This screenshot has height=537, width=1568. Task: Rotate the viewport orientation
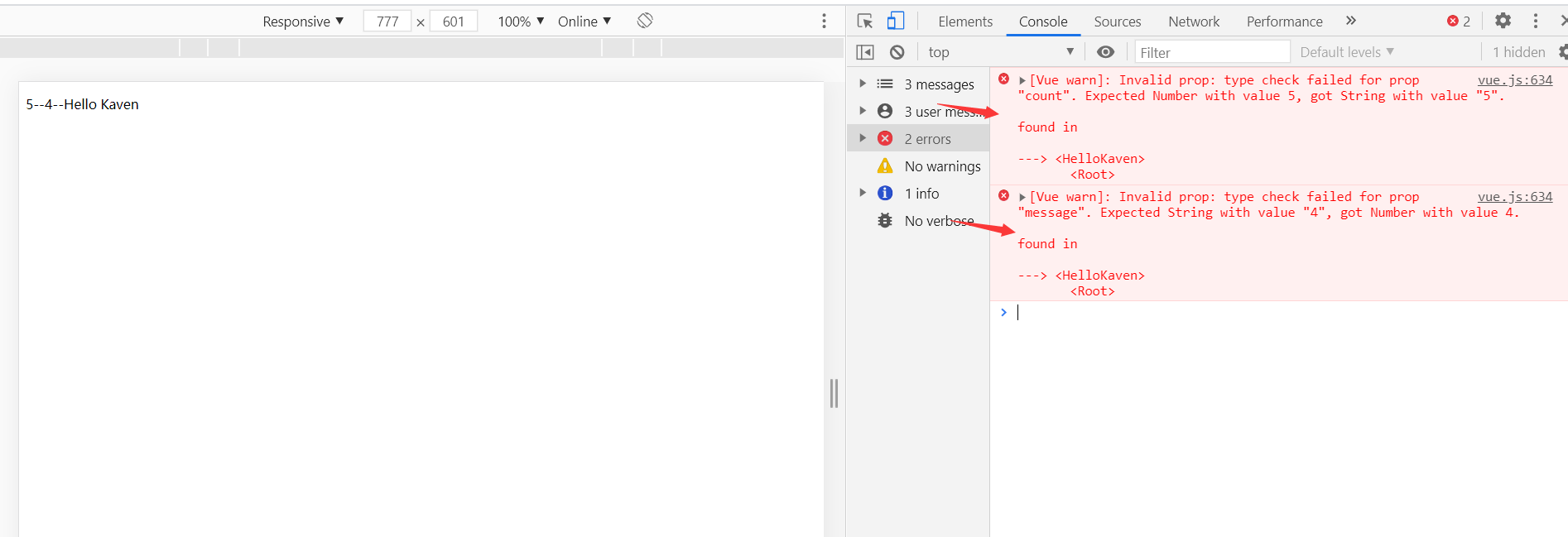click(x=645, y=21)
